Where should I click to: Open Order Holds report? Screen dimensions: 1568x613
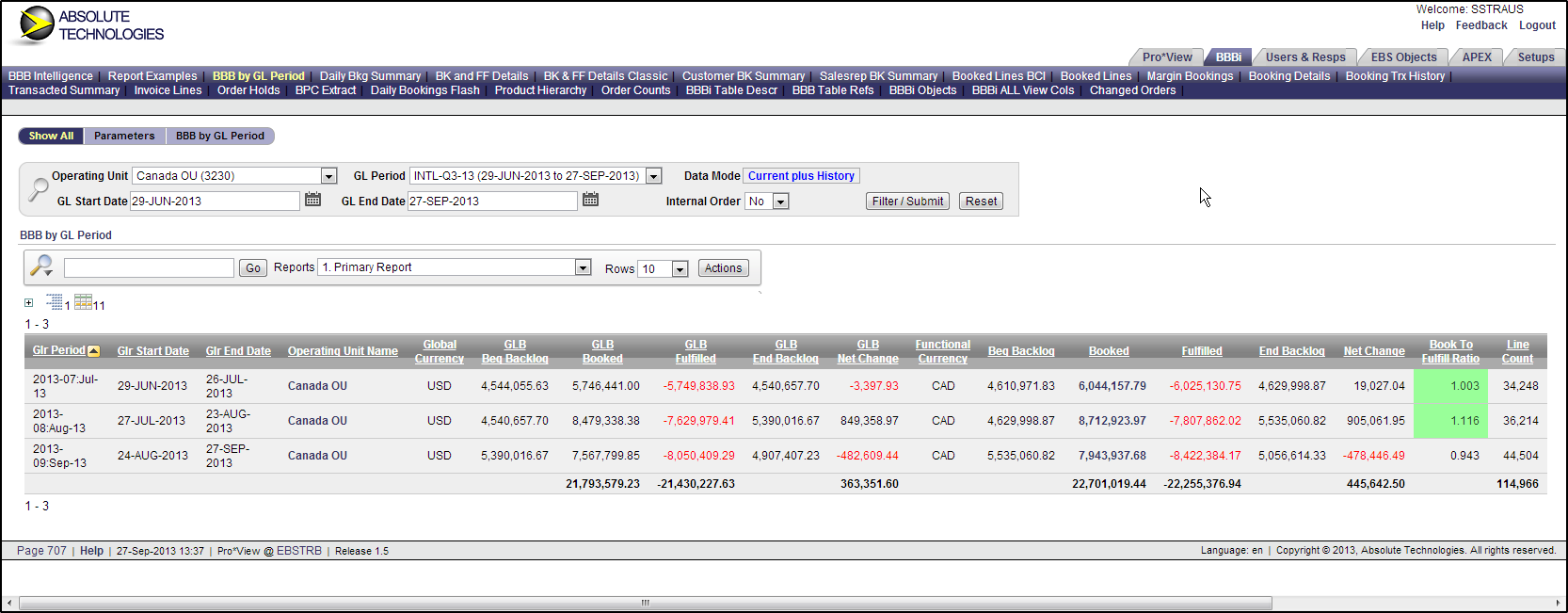pos(248,90)
